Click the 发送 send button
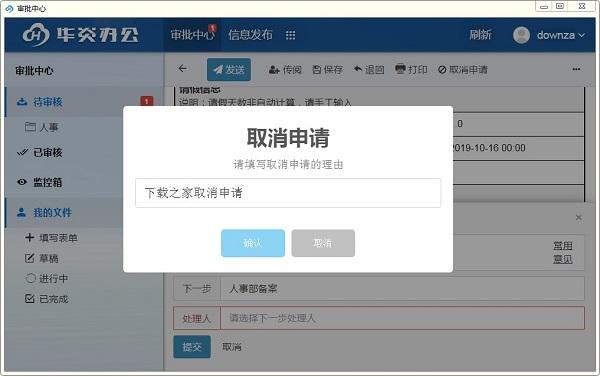Image resolution: width=600 pixels, height=376 pixels. coord(229,70)
